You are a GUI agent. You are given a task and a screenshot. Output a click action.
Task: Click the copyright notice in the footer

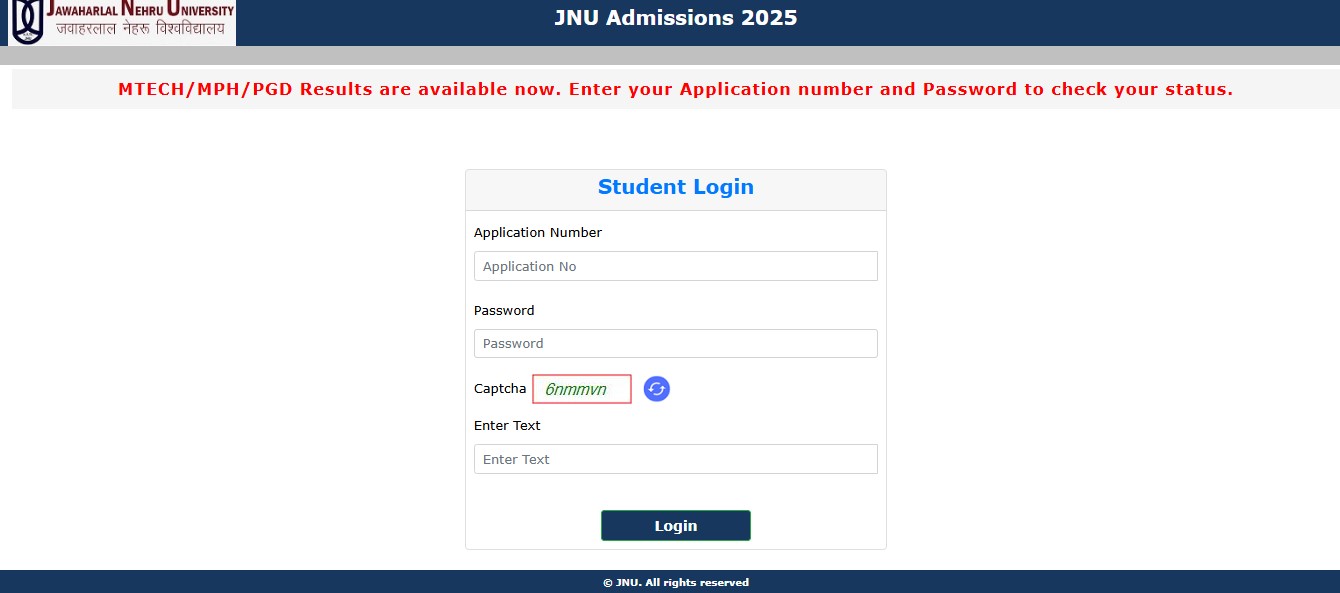point(675,582)
